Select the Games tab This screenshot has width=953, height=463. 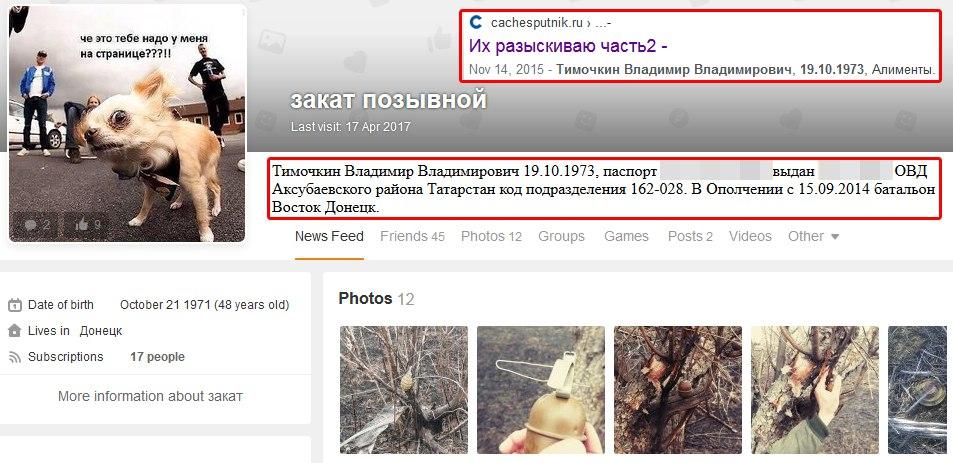626,236
